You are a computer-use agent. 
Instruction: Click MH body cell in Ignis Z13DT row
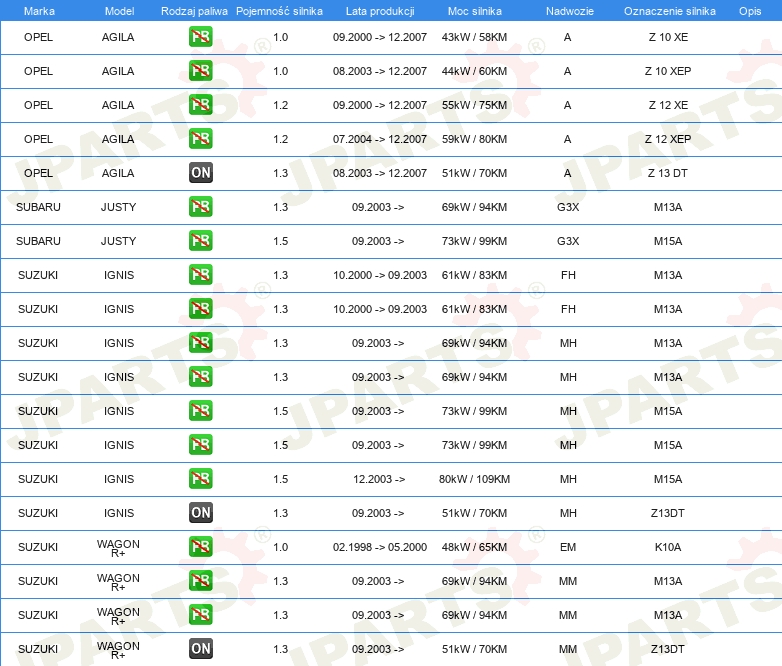(568, 513)
